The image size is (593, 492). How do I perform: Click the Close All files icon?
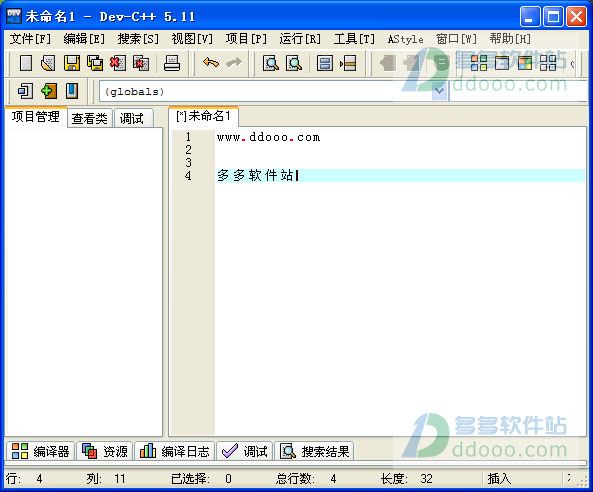pos(141,63)
